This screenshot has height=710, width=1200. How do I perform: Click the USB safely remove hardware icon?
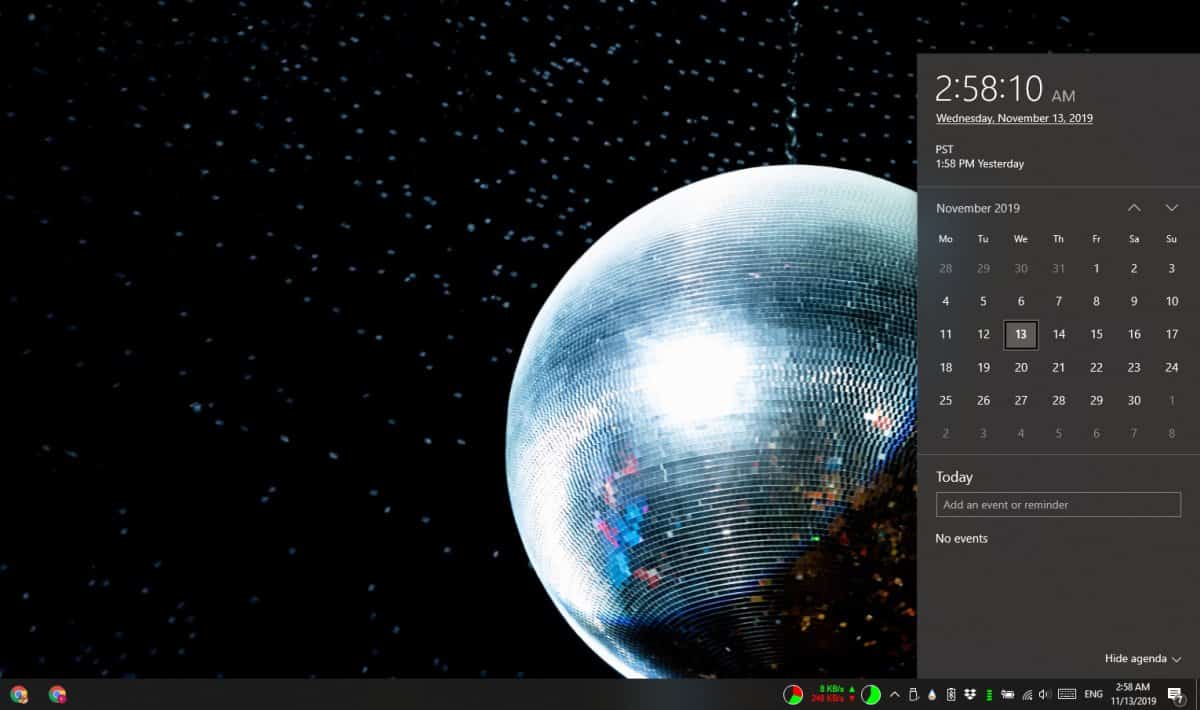tap(913, 694)
